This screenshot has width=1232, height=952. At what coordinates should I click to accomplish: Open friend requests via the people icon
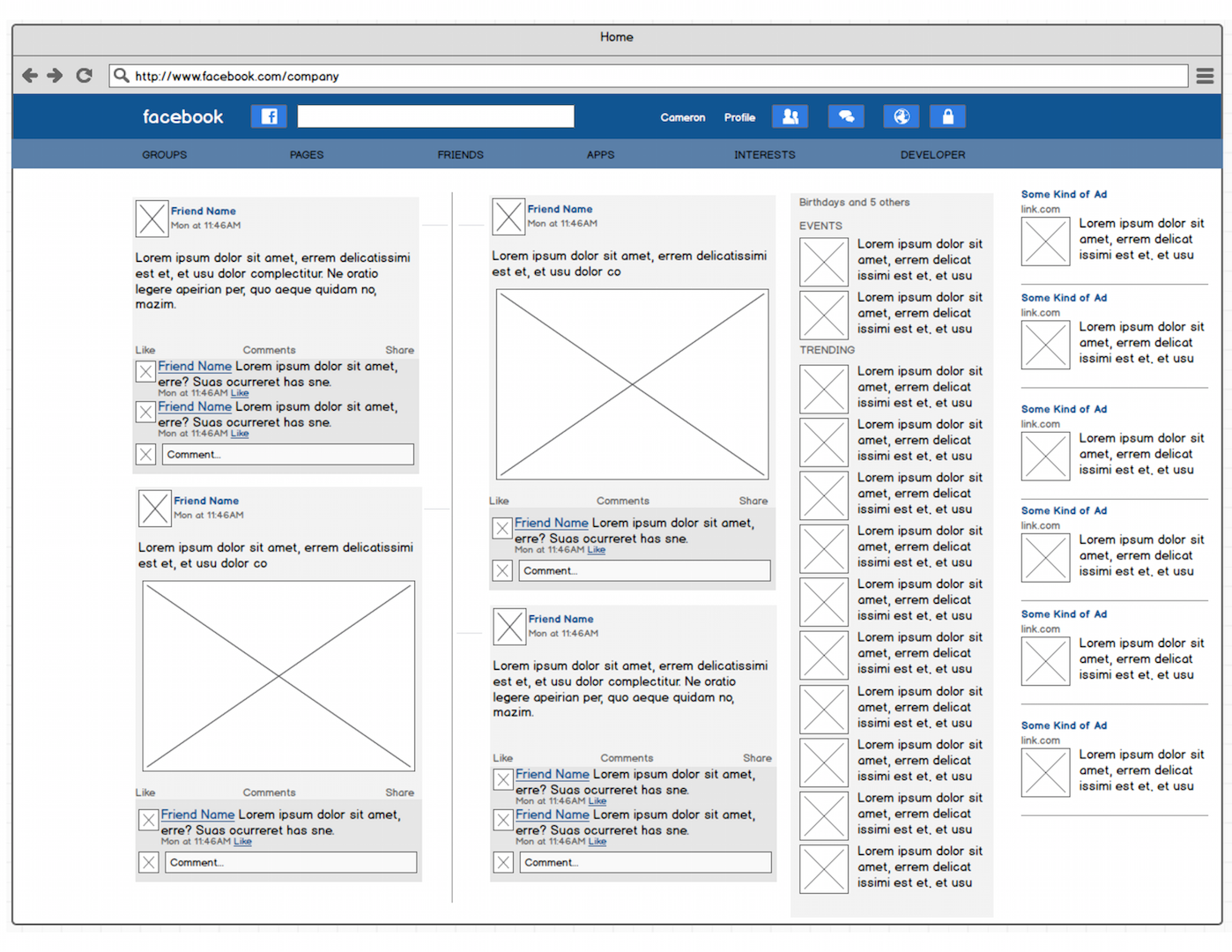pos(790,116)
